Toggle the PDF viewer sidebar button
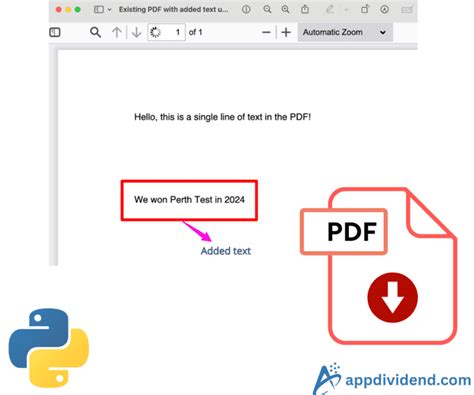Image resolution: width=474 pixels, height=395 pixels. (x=55, y=32)
